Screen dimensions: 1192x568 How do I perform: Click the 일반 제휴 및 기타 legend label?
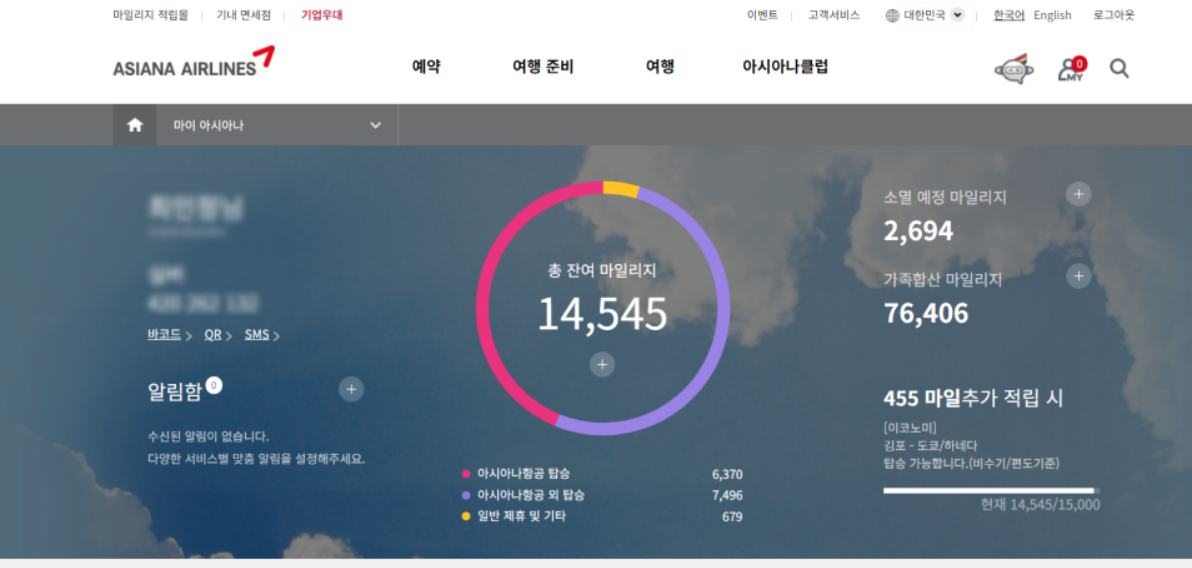click(522, 516)
